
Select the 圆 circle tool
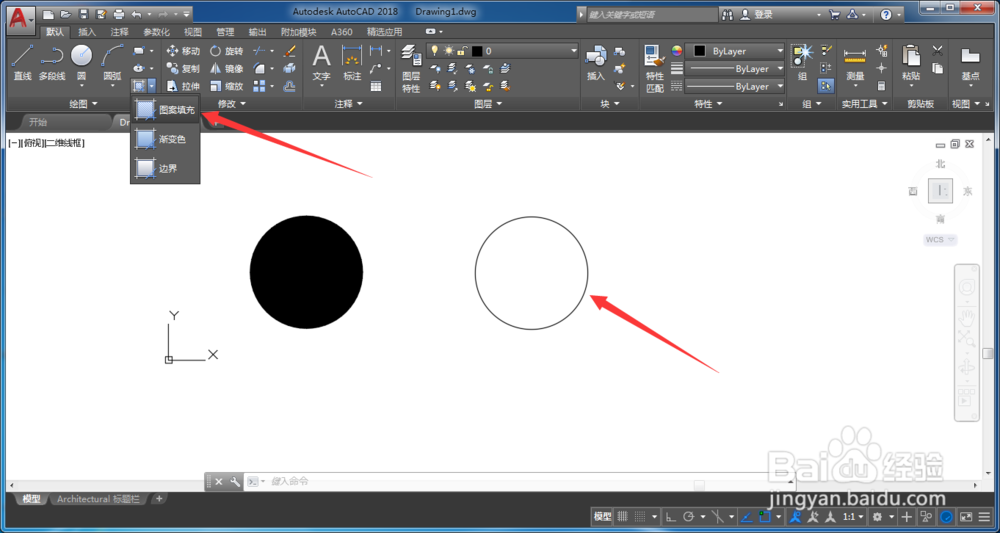point(82,63)
